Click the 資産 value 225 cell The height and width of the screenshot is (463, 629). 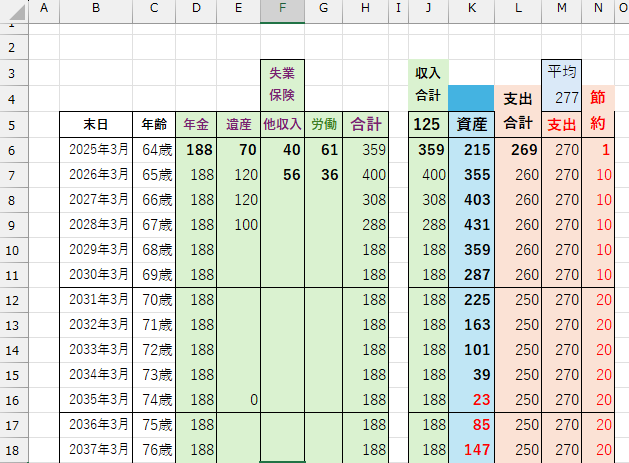tap(471, 300)
